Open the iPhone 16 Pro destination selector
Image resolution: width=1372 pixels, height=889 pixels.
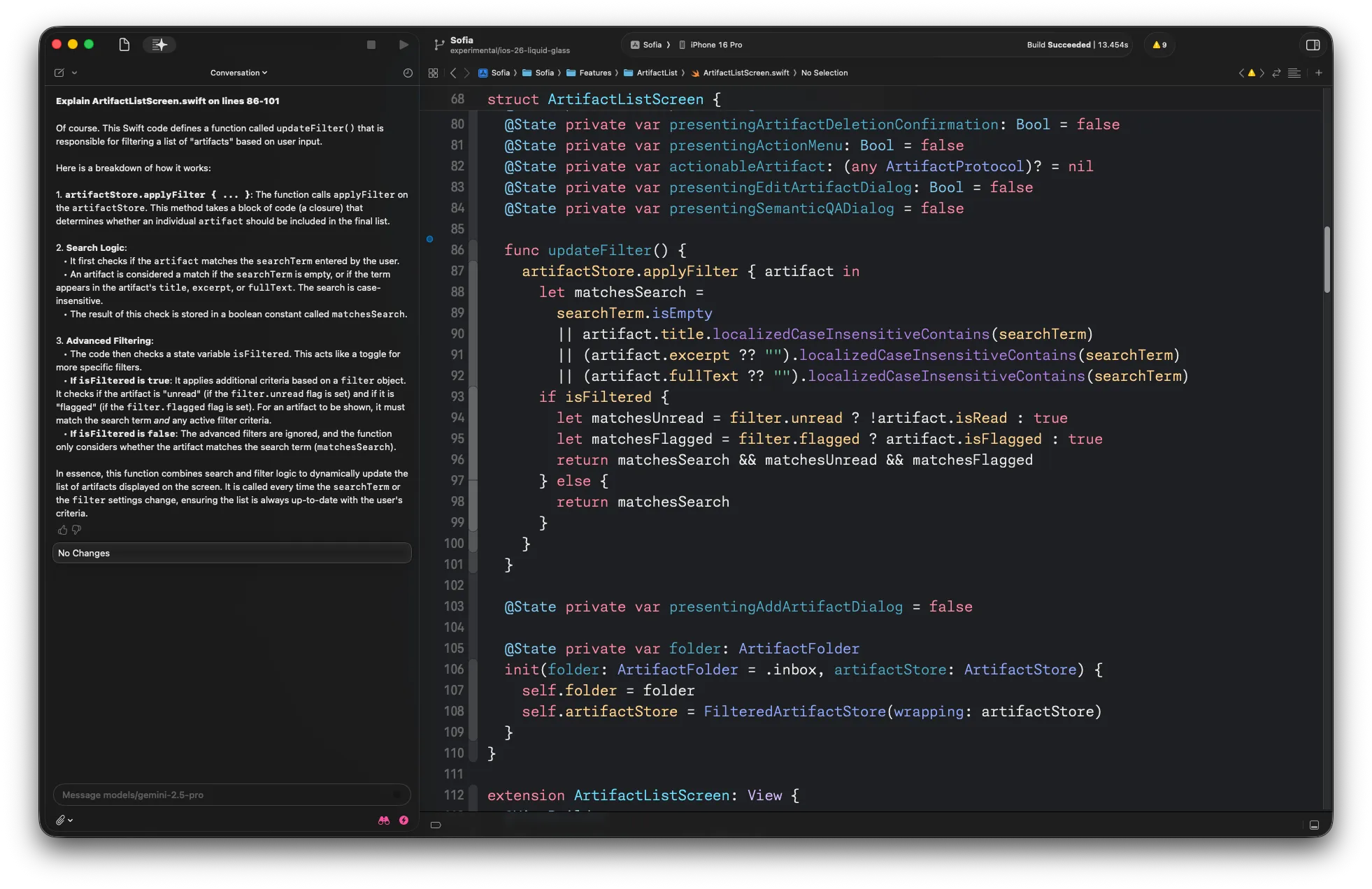pos(715,45)
